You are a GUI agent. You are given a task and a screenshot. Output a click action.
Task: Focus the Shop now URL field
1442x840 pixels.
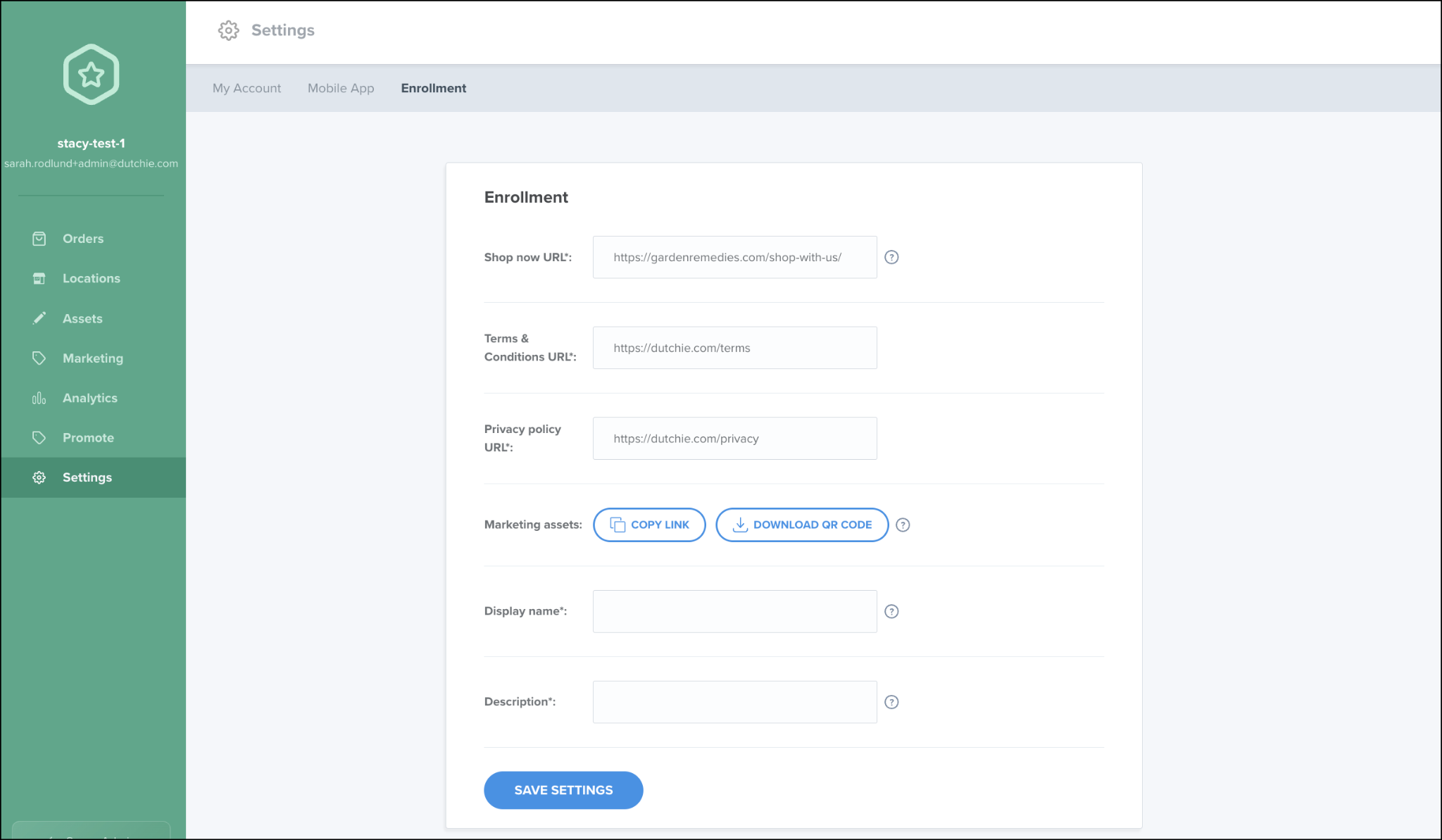(734, 257)
